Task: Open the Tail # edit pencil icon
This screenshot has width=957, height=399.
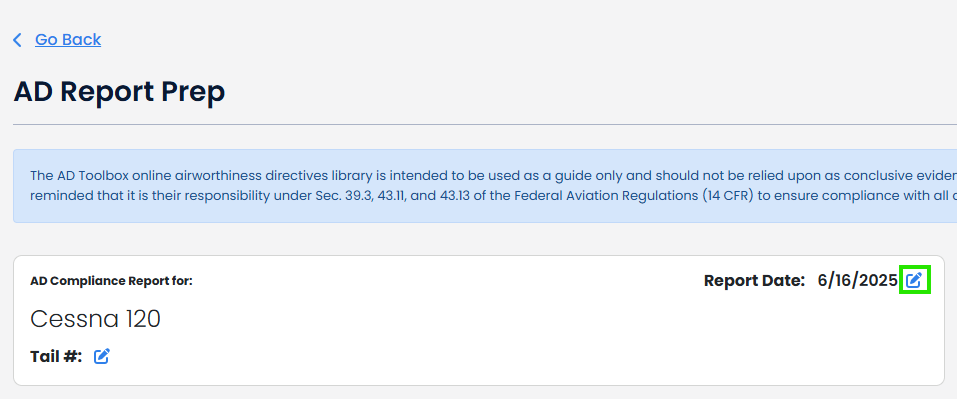Action: point(102,356)
